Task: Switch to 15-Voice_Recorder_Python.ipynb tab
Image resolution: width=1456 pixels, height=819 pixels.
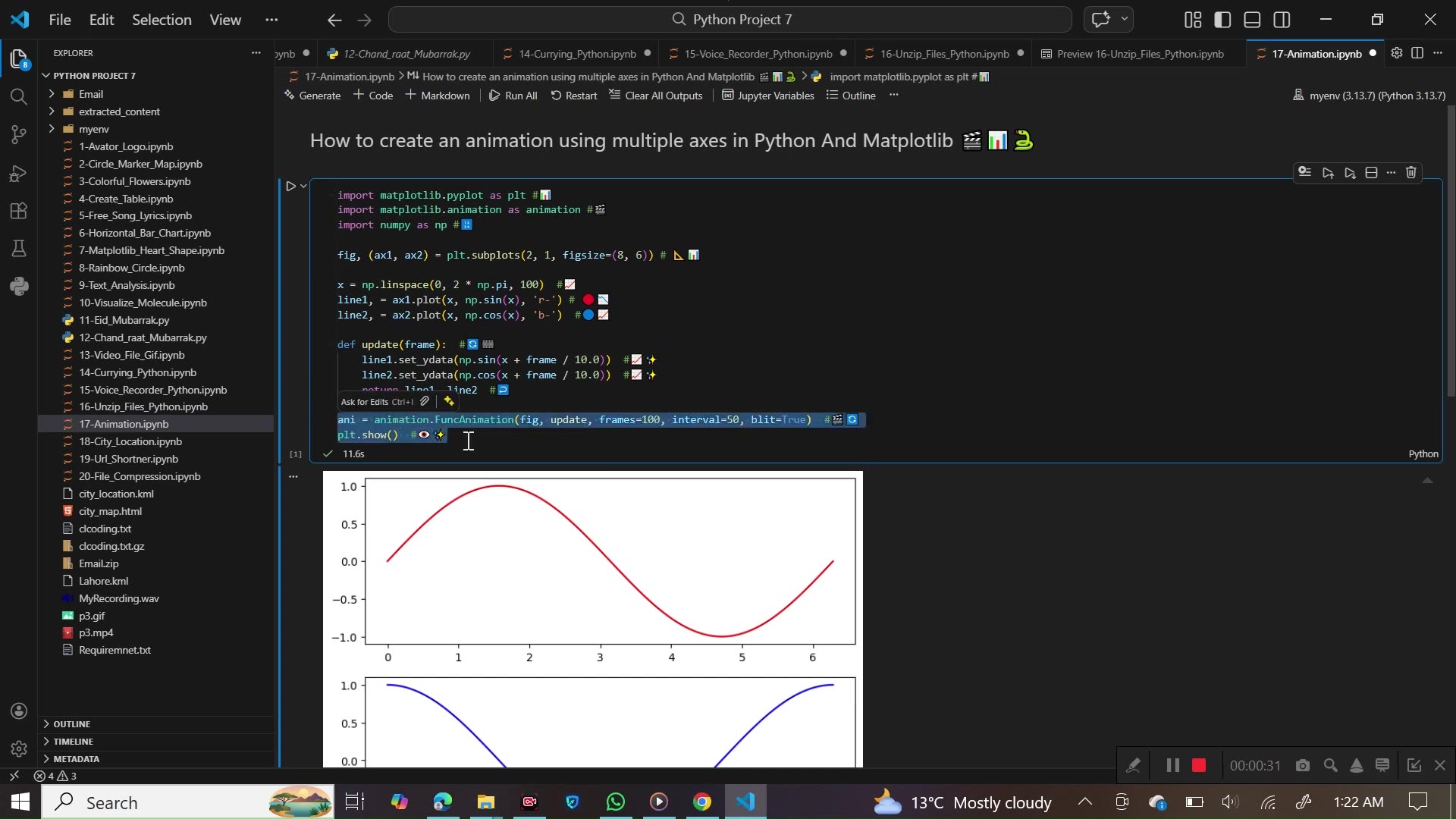Action: (x=758, y=54)
